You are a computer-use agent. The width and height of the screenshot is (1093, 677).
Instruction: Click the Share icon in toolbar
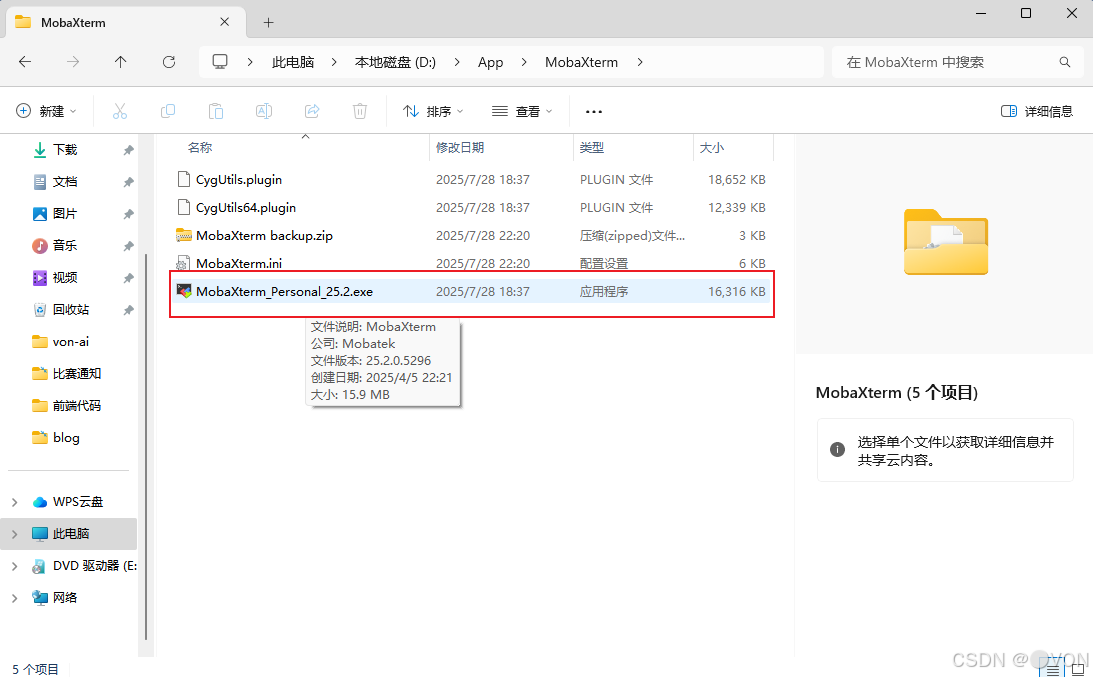(312, 111)
